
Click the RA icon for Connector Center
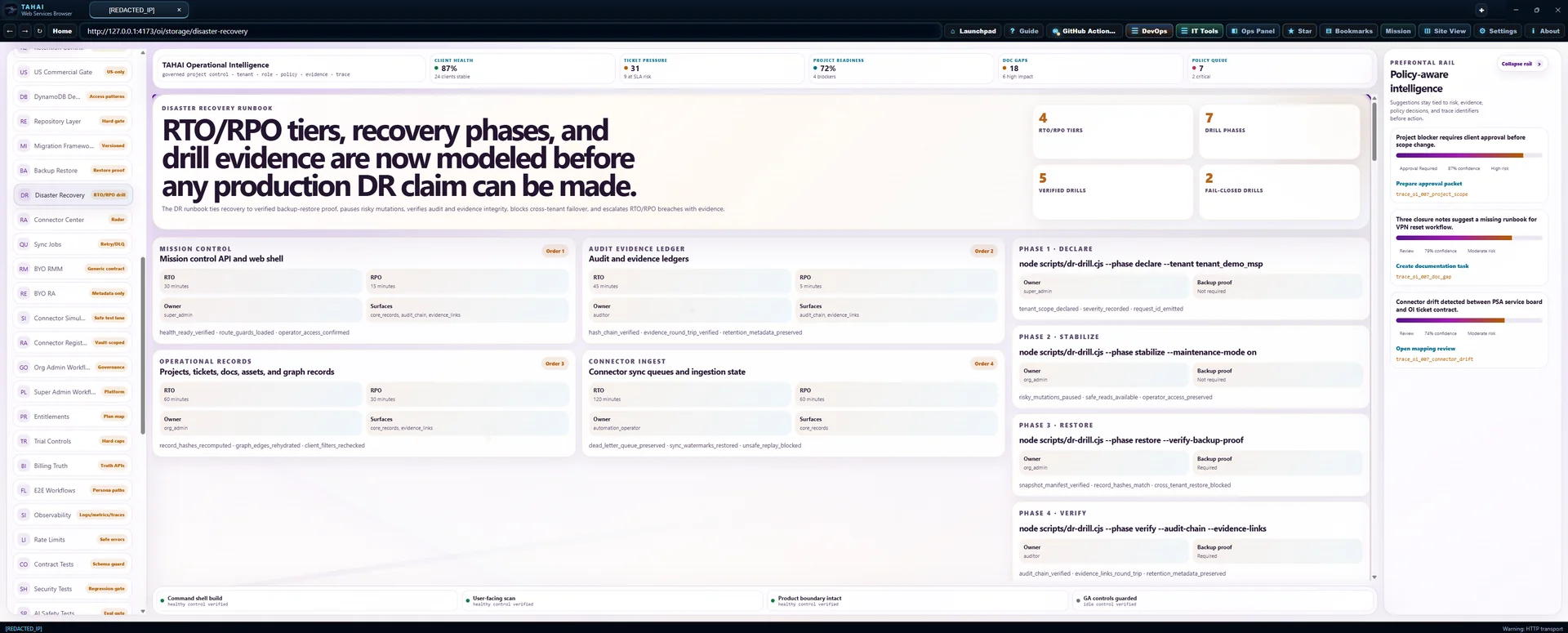24,220
